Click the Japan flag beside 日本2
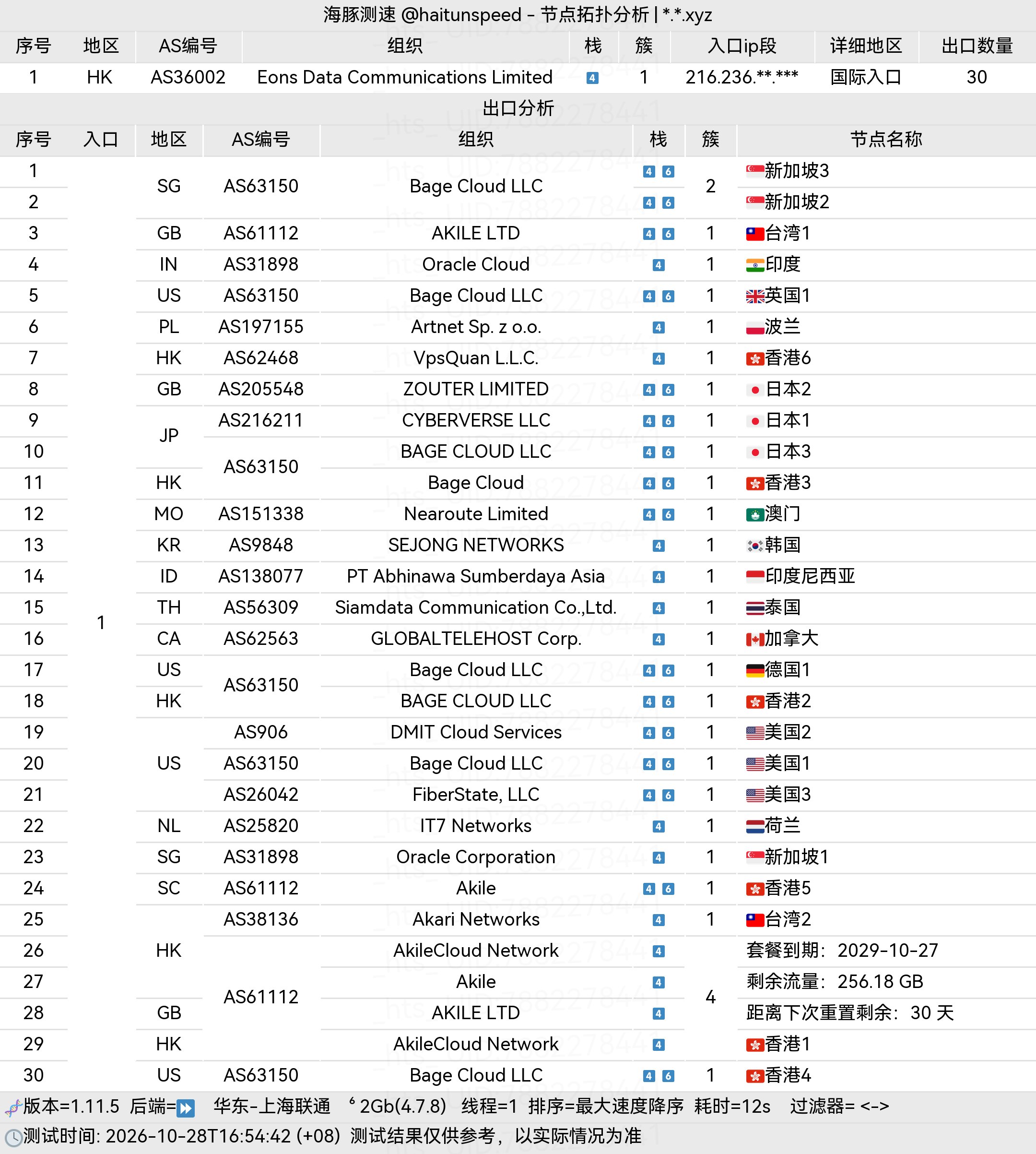Image resolution: width=1036 pixels, height=1154 pixels. tap(755, 390)
